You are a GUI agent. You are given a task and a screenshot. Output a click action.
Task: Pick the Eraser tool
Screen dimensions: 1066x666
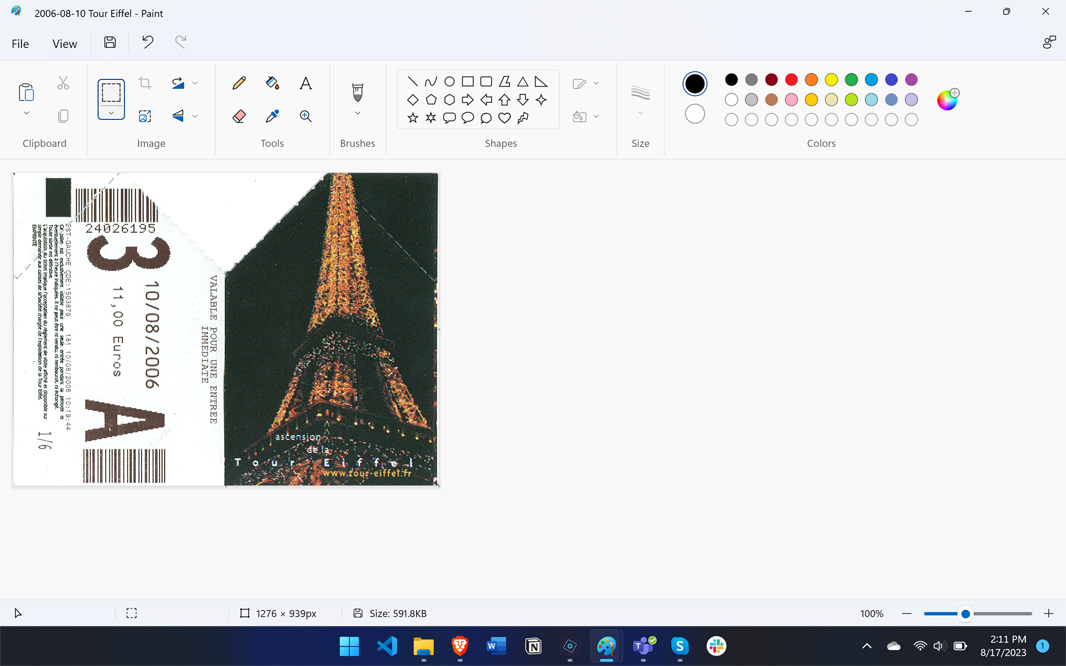(239, 117)
